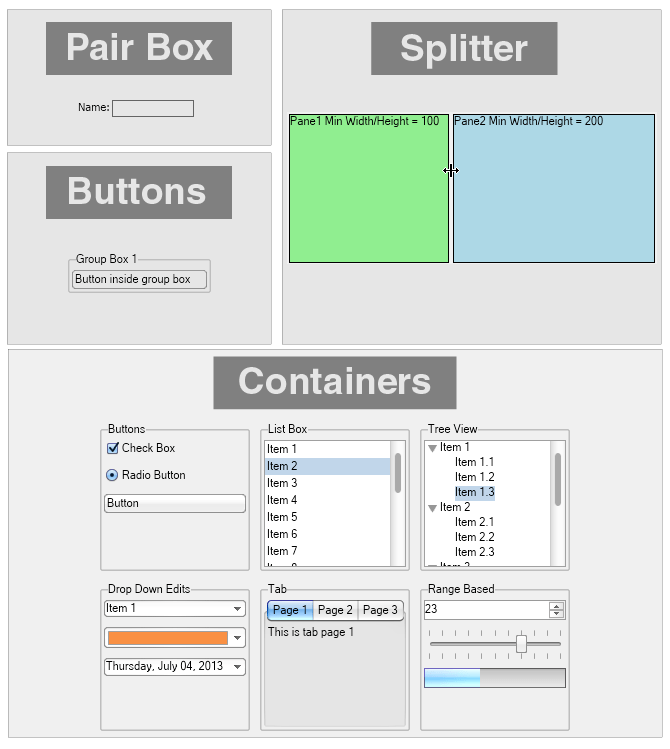Image resolution: width=670 pixels, height=749 pixels.
Task: Select Item 3 in list box
Action: click(282, 483)
